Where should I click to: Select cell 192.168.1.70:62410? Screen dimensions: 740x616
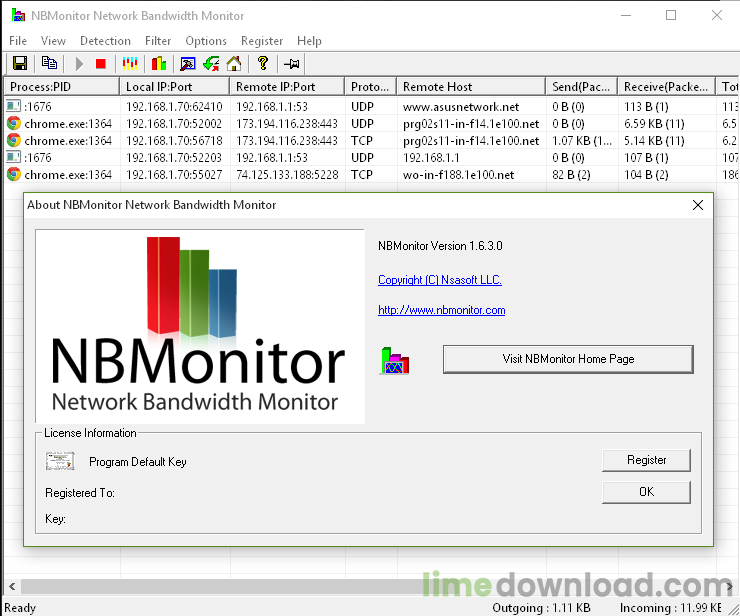(x=174, y=107)
